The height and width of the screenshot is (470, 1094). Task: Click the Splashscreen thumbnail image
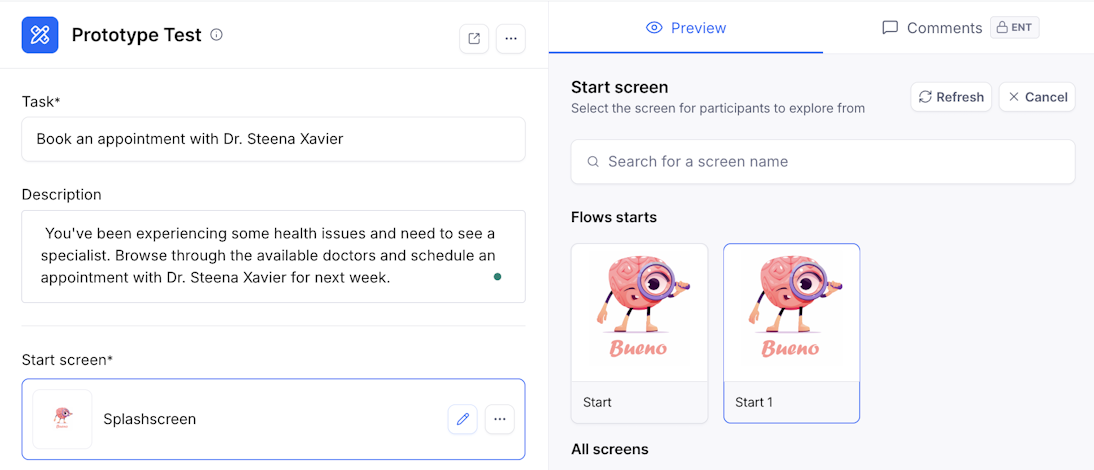(x=62, y=419)
